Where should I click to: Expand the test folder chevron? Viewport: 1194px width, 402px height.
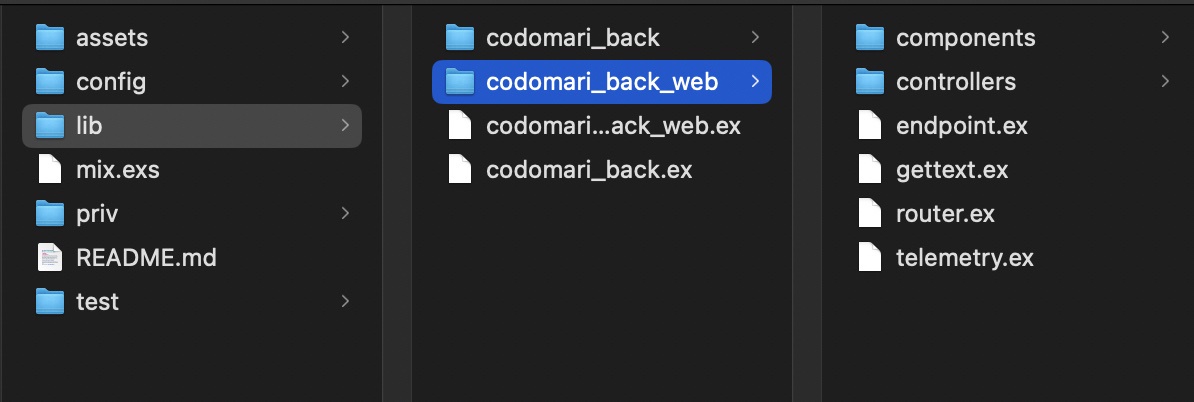click(x=346, y=301)
